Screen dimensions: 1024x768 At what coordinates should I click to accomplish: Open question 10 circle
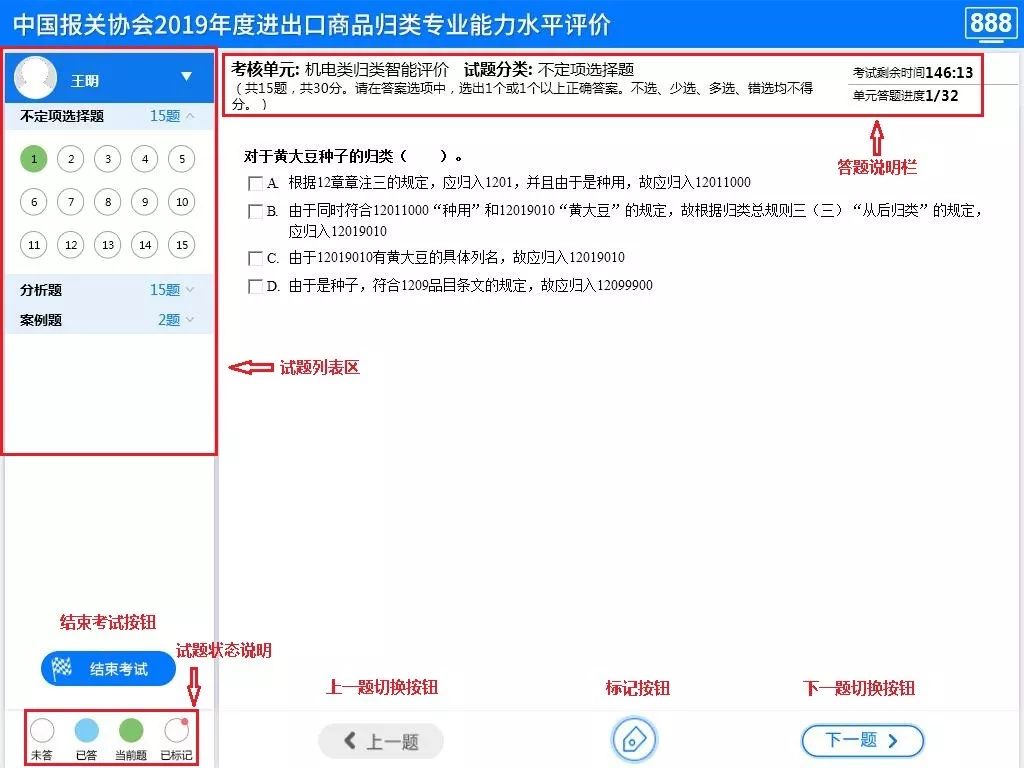coord(182,202)
